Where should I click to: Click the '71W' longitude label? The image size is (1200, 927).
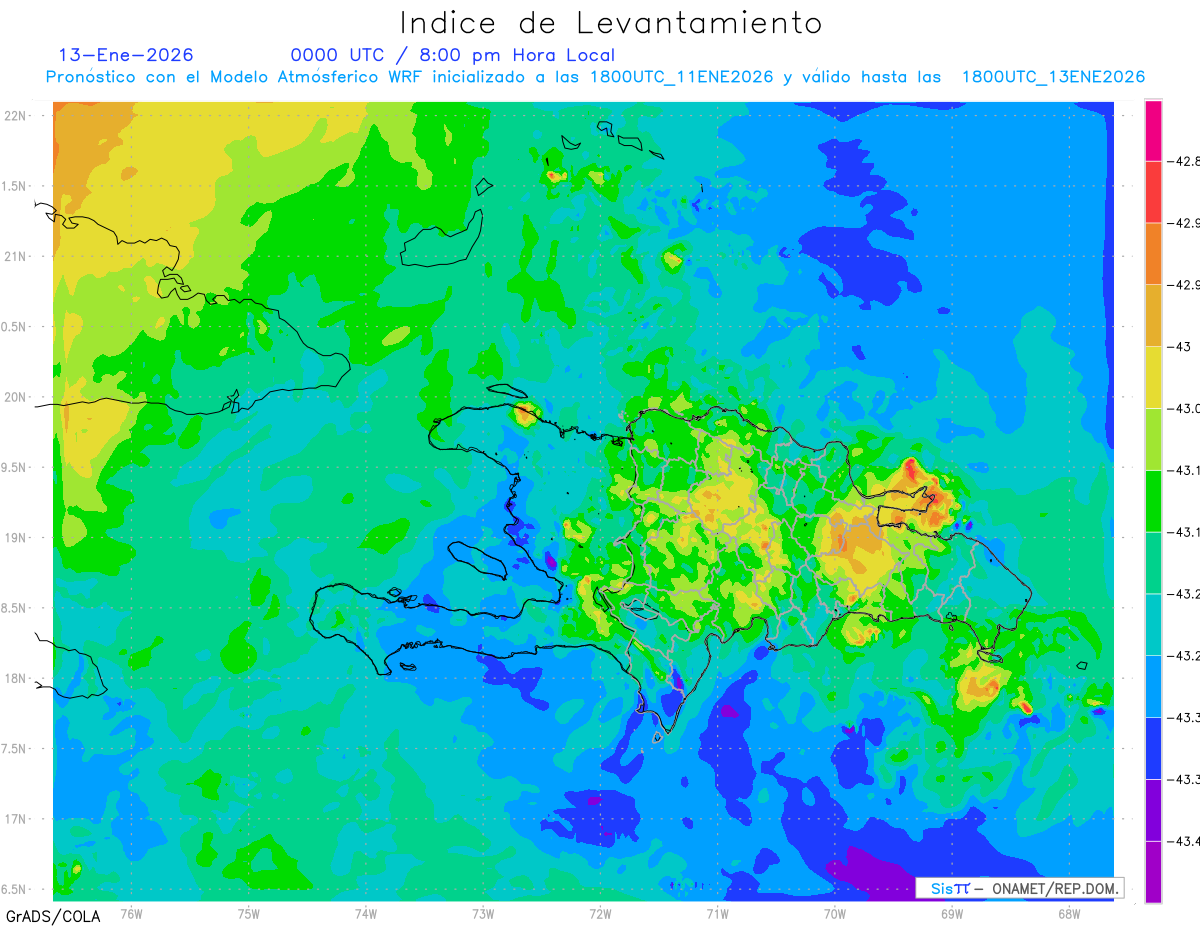717,912
